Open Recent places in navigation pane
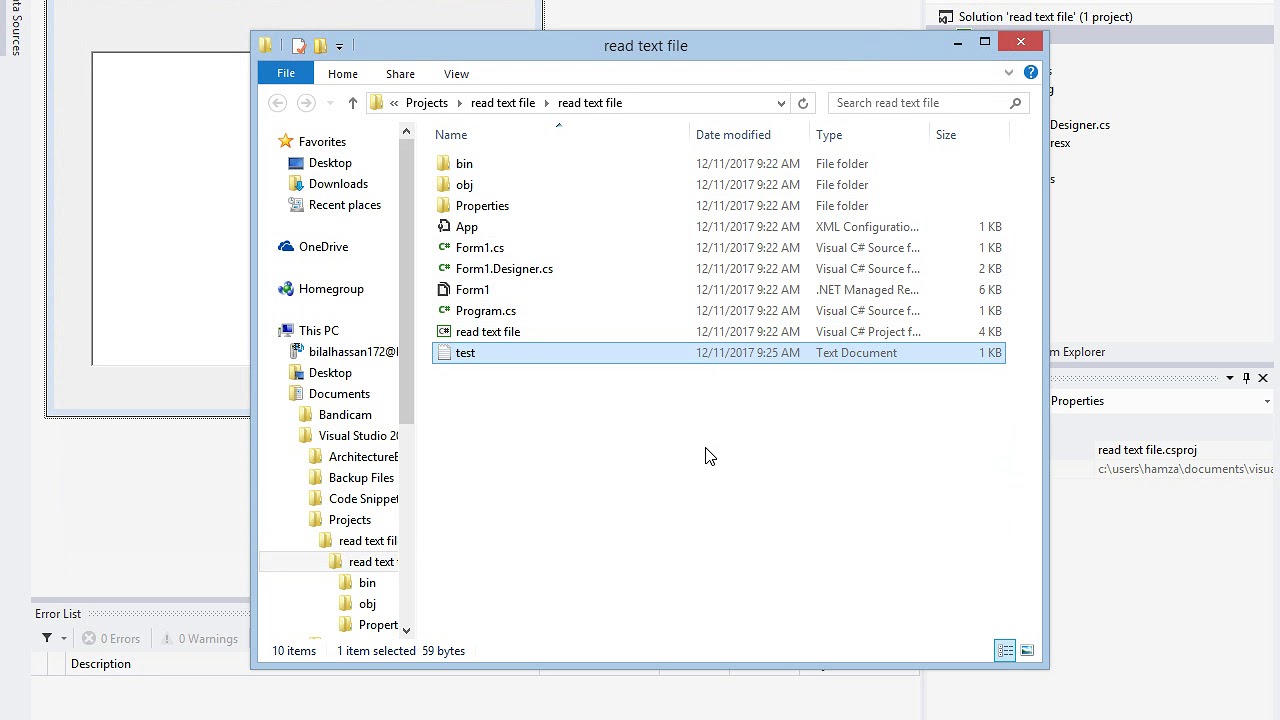Image resolution: width=1280 pixels, height=720 pixels. 345,205
